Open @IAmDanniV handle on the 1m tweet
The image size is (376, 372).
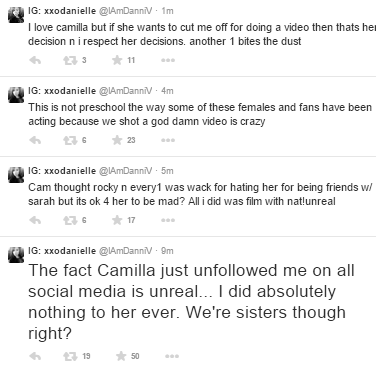click(x=125, y=11)
